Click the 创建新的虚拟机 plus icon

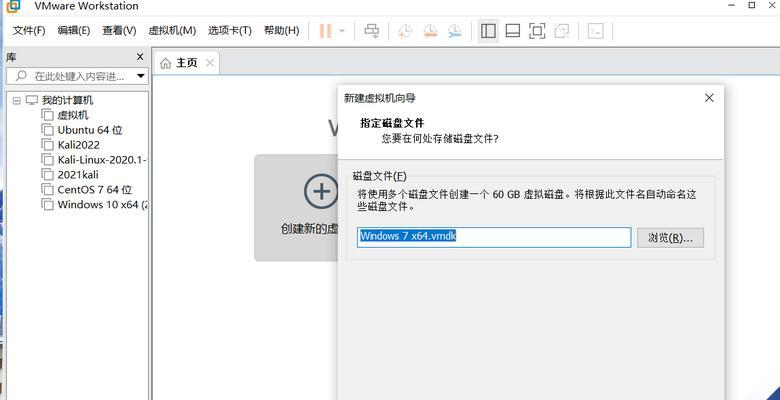[x=321, y=191]
